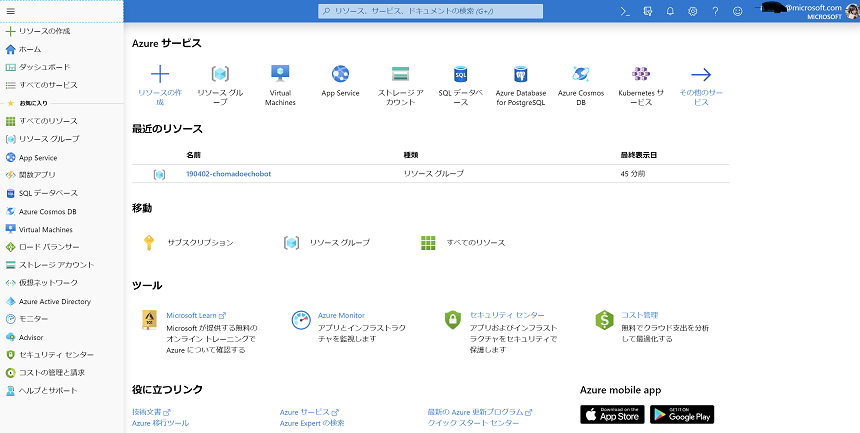This screenshot has width=860, height=433.
Task: Click the Microsoft Learn link
Action: [x=196, y=316]
